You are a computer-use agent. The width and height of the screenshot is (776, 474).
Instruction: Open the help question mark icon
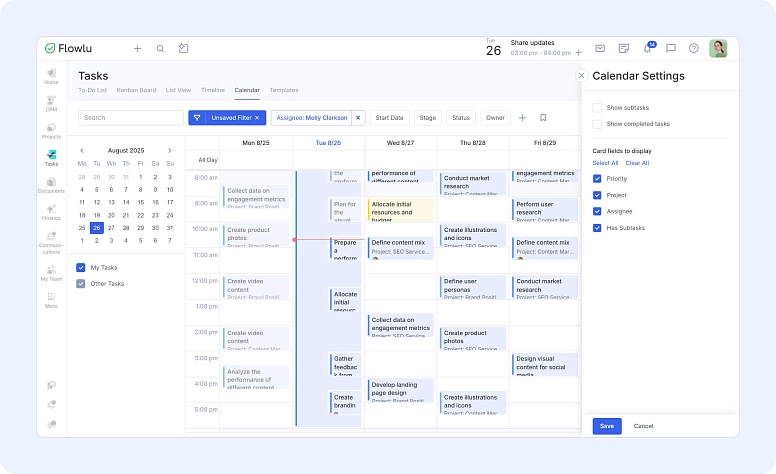[694, 48]
